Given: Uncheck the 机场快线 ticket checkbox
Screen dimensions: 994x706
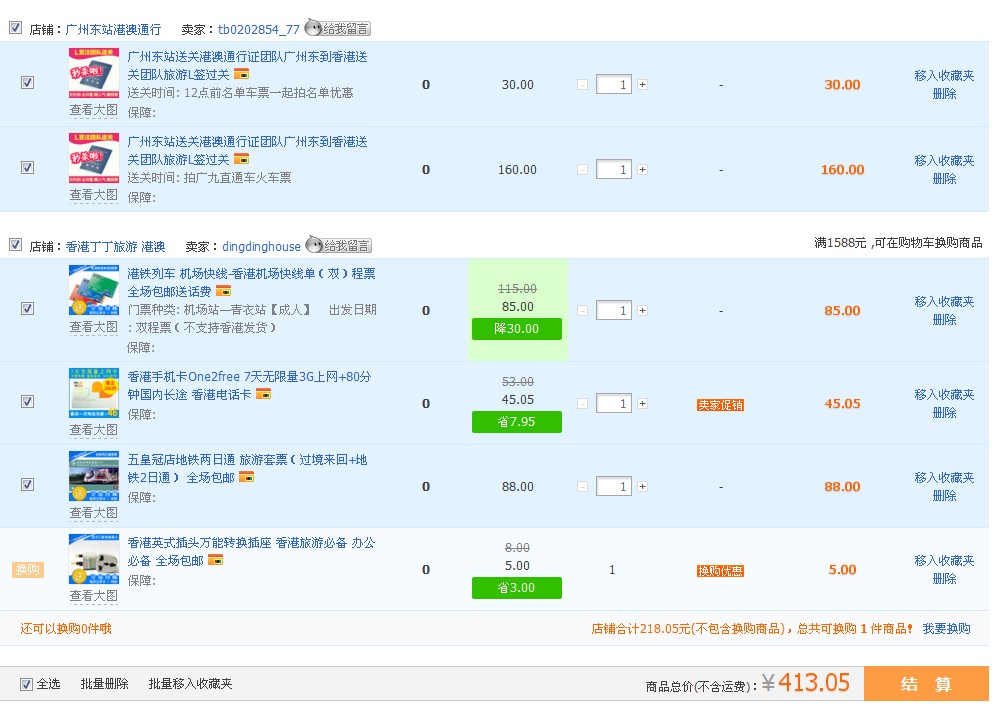Looking at the screenshot, I should (x=27, y=309).
